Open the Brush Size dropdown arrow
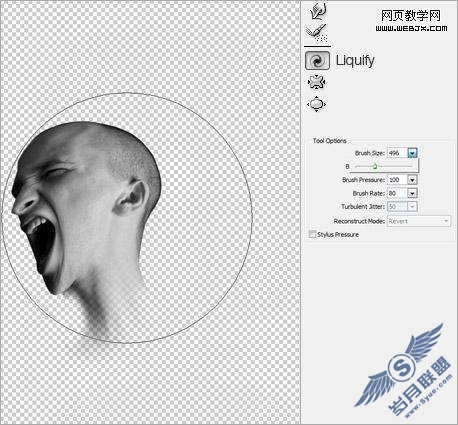Screen dimensions: 458x425 click(x=412, y=153)
